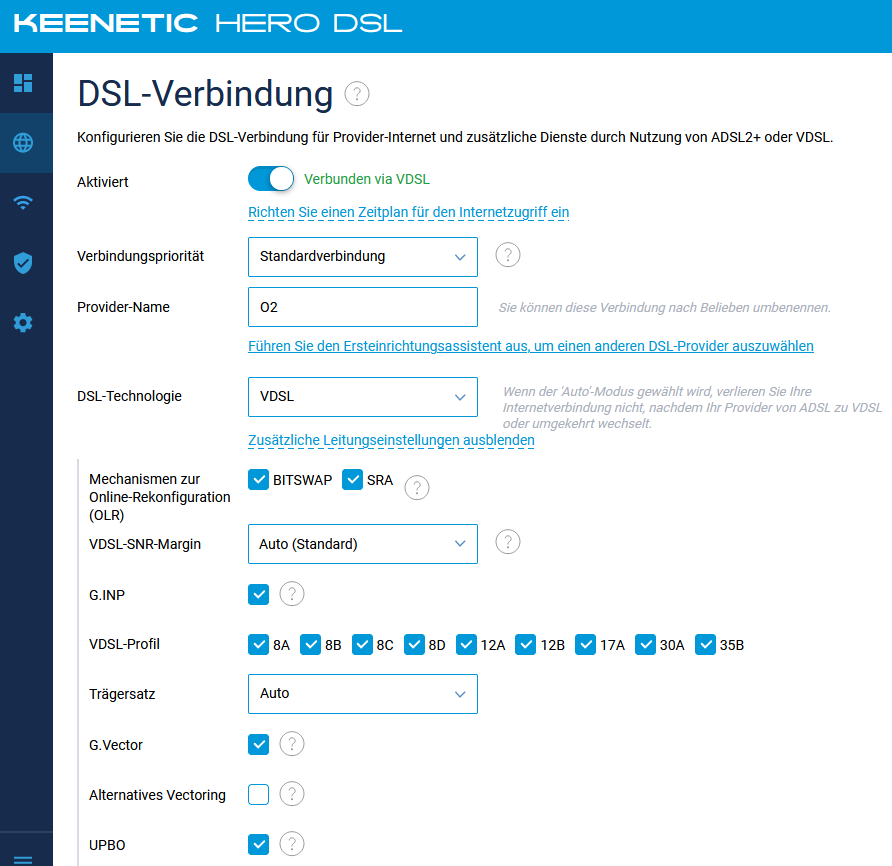
Task: Run the Ersteinrichtungsassistent link
Action: 531,346
